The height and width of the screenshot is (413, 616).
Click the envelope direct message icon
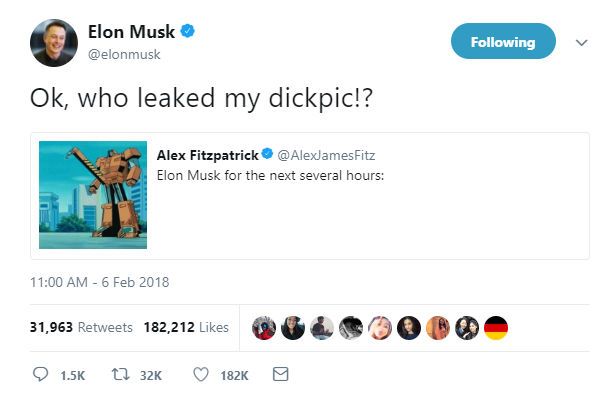pos(280,375)
